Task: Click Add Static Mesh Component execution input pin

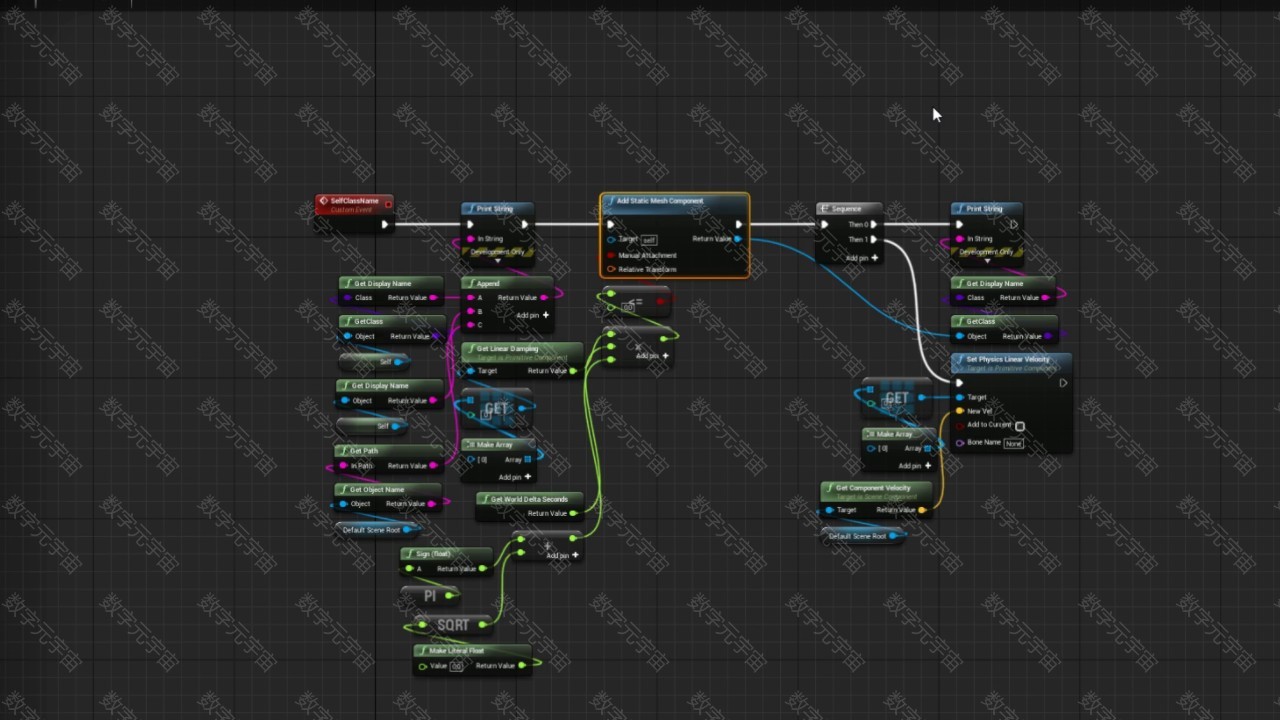Action: pos(611,224)
